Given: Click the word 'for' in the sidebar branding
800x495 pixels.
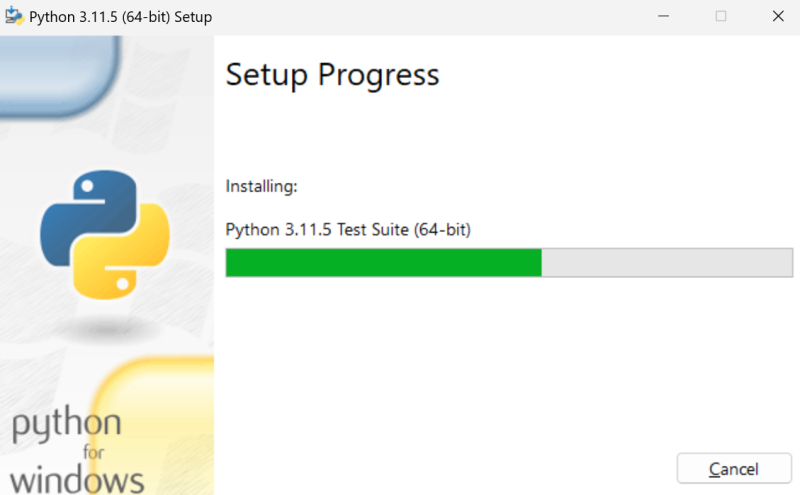Looking at the screenshot, I should 94,452.
